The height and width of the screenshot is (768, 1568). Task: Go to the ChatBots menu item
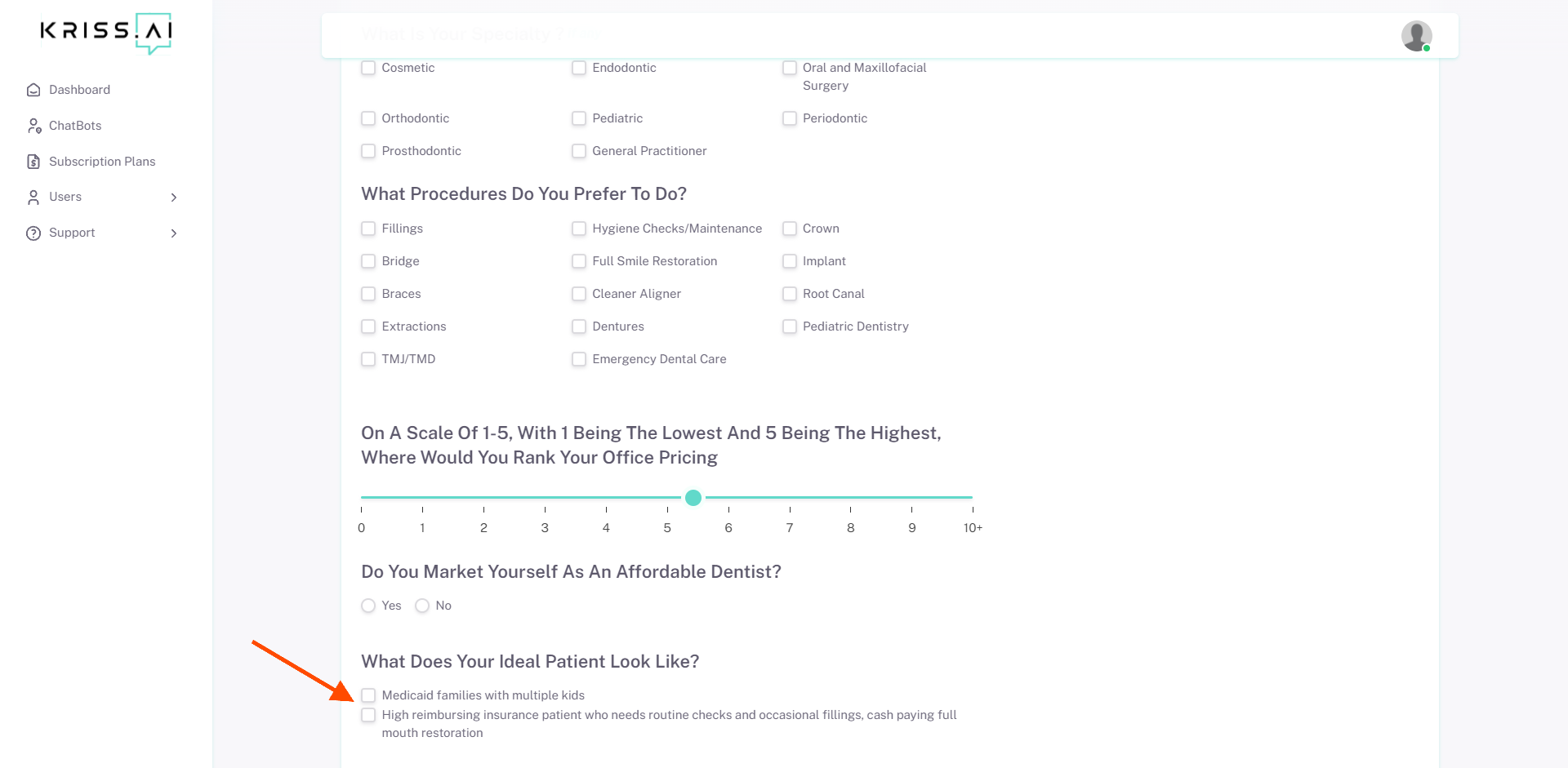tap(75, 126)
